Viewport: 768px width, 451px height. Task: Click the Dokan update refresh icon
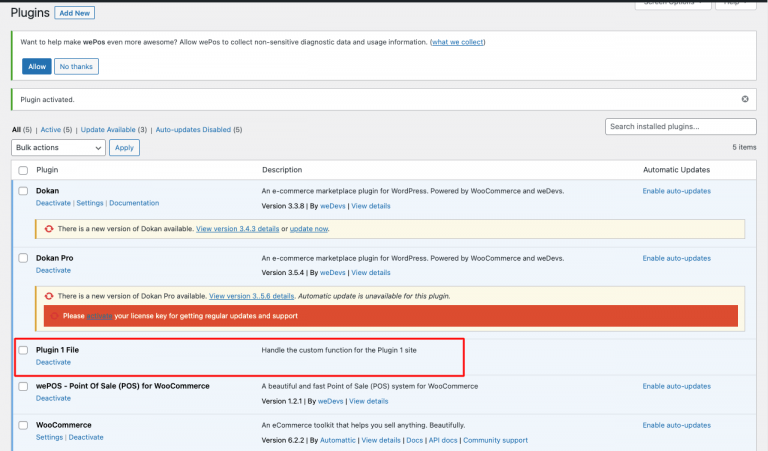(x=49, y=229)
